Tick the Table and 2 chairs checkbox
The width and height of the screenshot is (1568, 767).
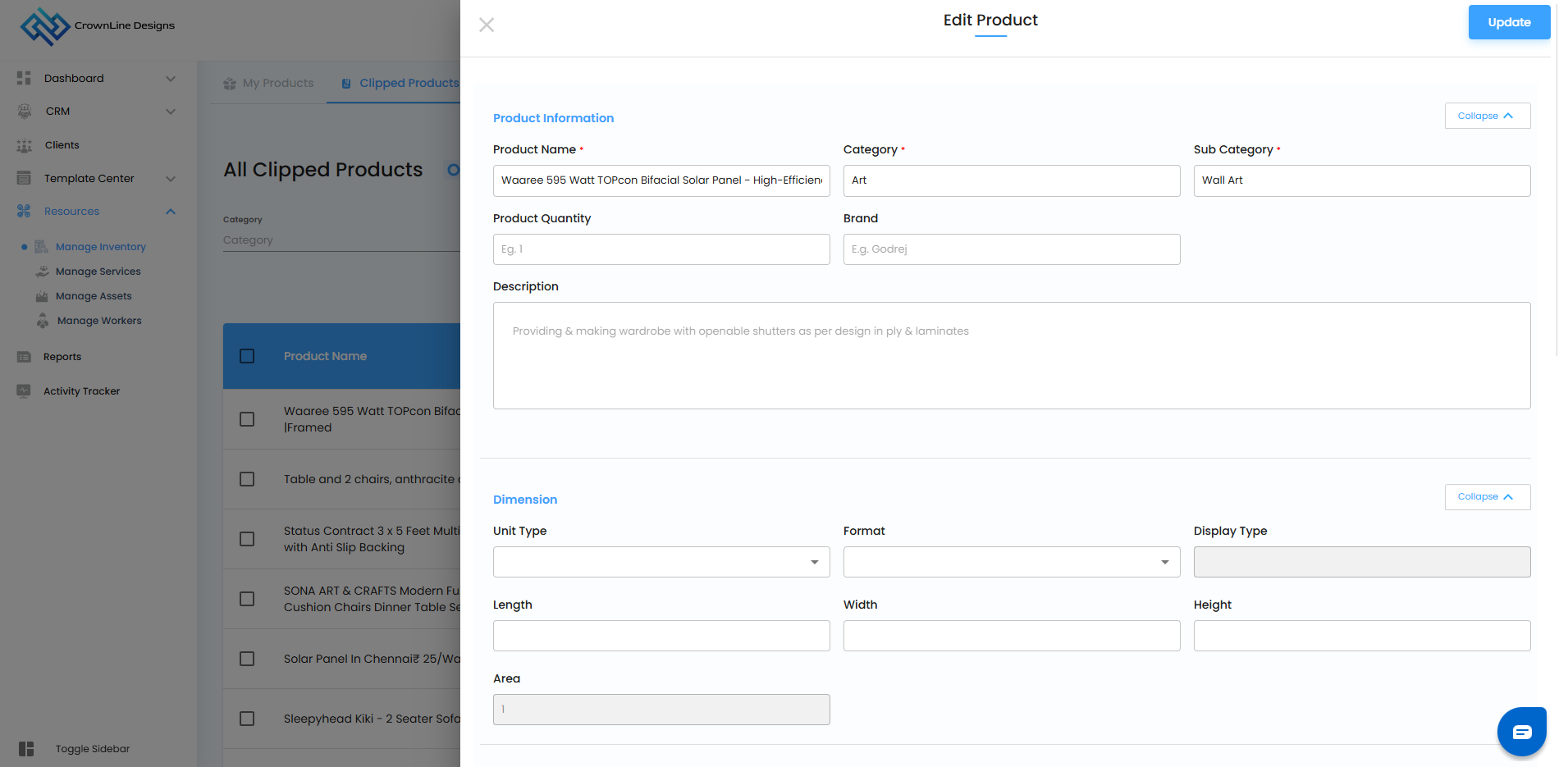point(247,479)
